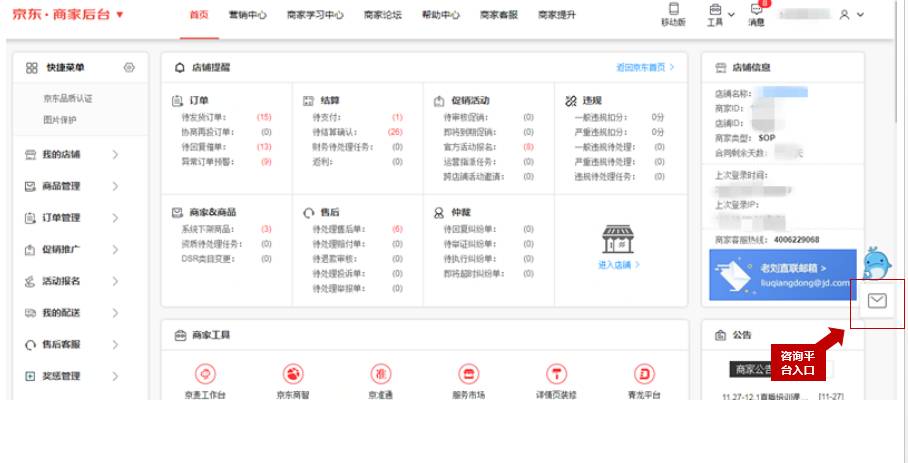Image resolution: width=908 pixels, height=463 pixels.
Task: Click the 违规 section link icon
Action: [x=571, y=101]
